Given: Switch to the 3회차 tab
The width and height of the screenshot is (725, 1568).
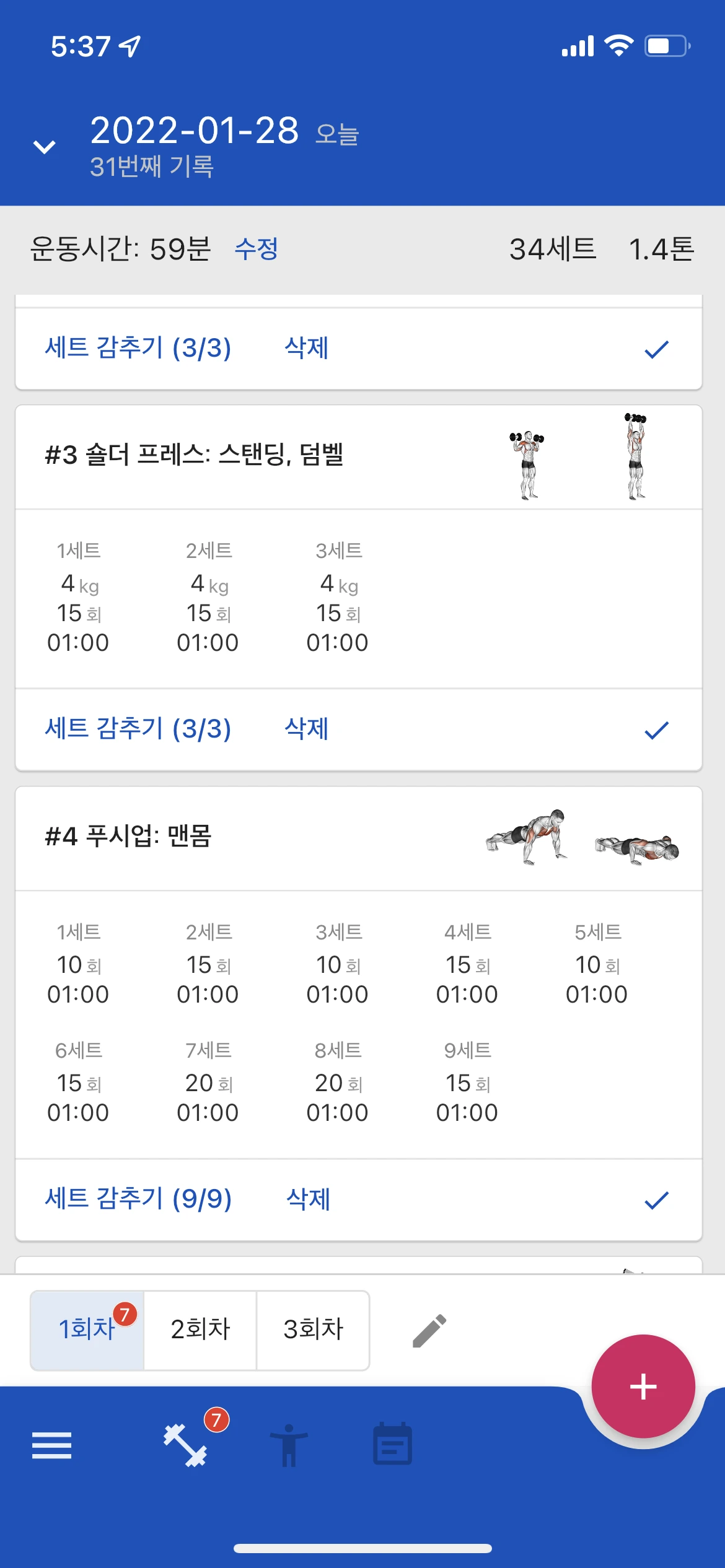Looking at the screenshot, I should coord(313,1330).
